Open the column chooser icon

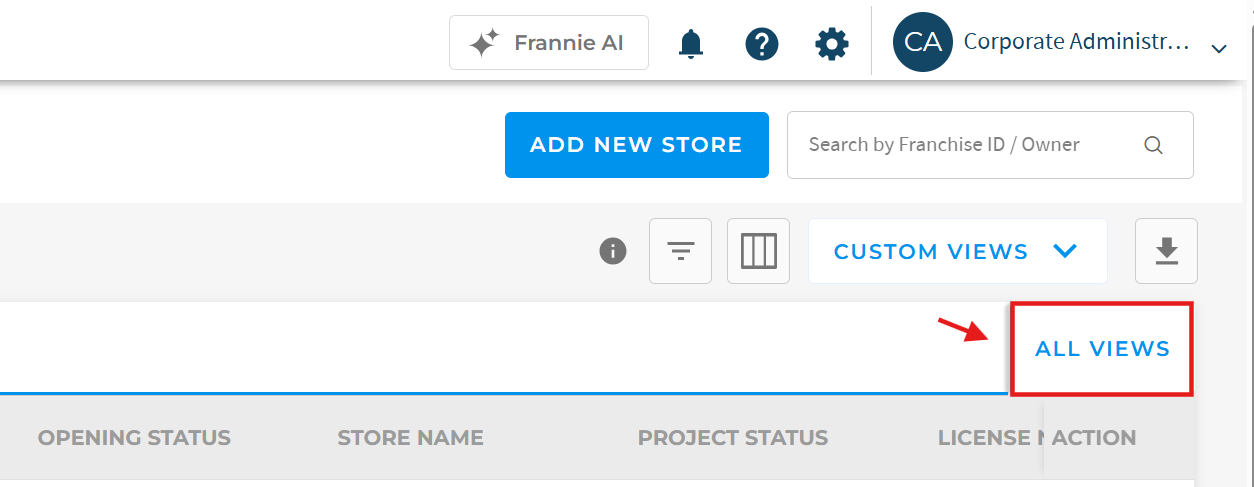coord(758,251)
